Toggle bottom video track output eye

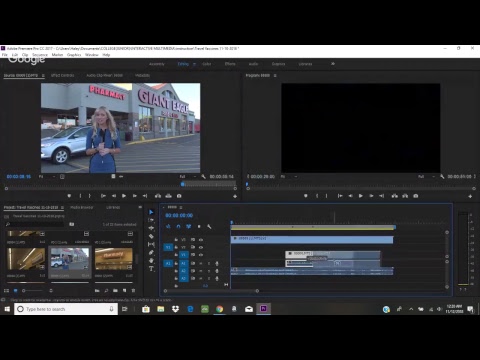(x=201, y=255)
